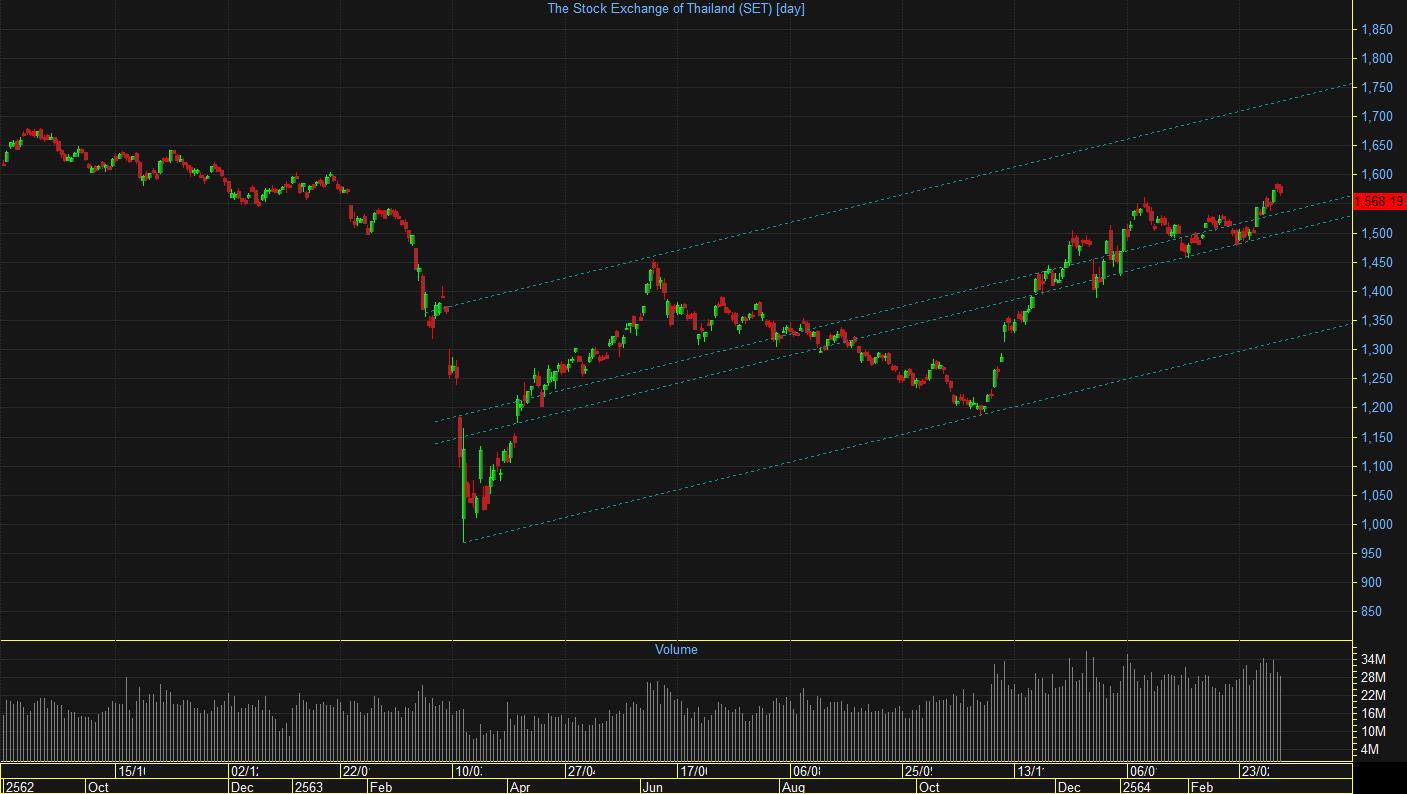Click the Feb label right after 2563

click(380, 787)
